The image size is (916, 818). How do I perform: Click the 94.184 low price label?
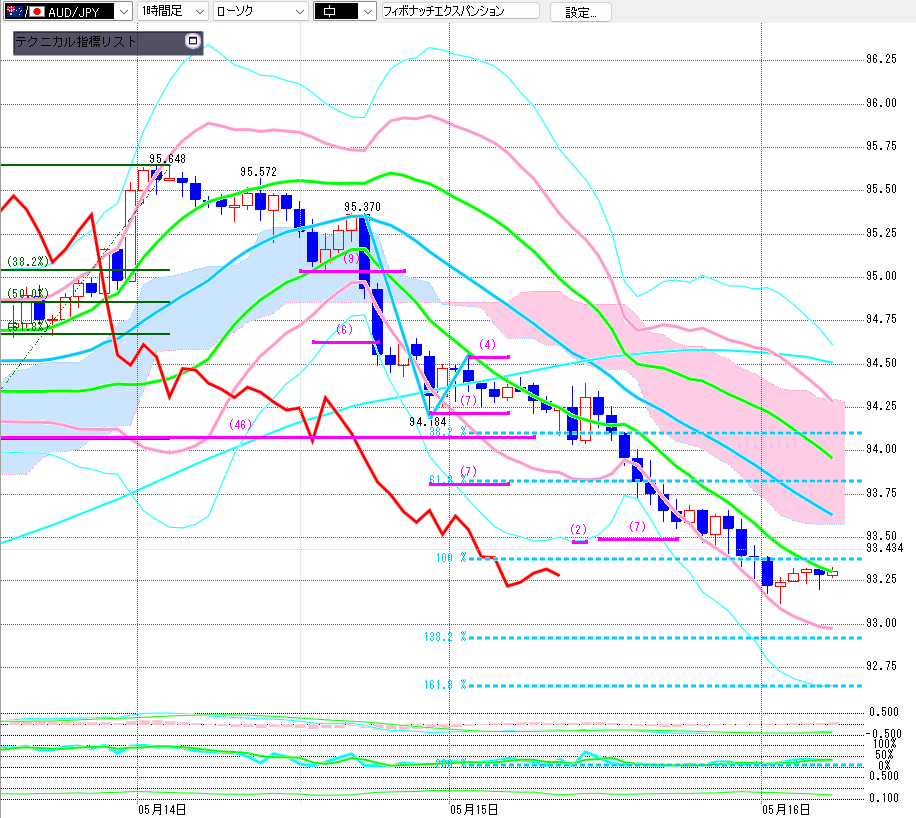coord(428,422)
